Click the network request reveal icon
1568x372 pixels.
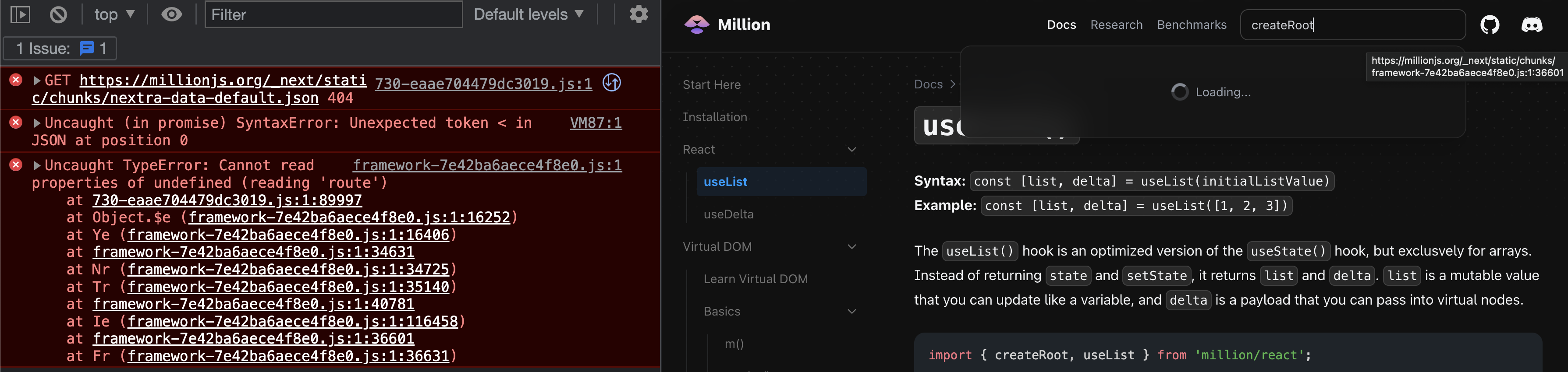pyautogui.click(x=612, y=83)
